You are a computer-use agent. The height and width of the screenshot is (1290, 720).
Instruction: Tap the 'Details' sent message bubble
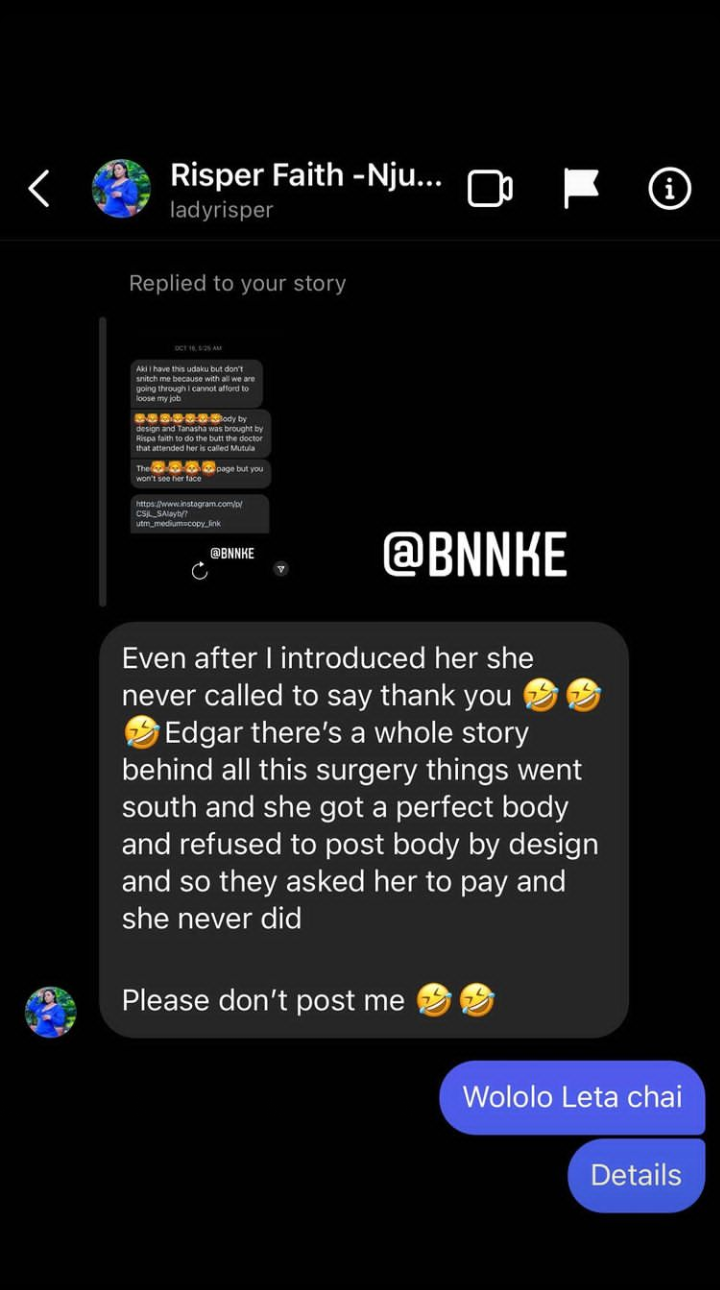click(636, 1175)
